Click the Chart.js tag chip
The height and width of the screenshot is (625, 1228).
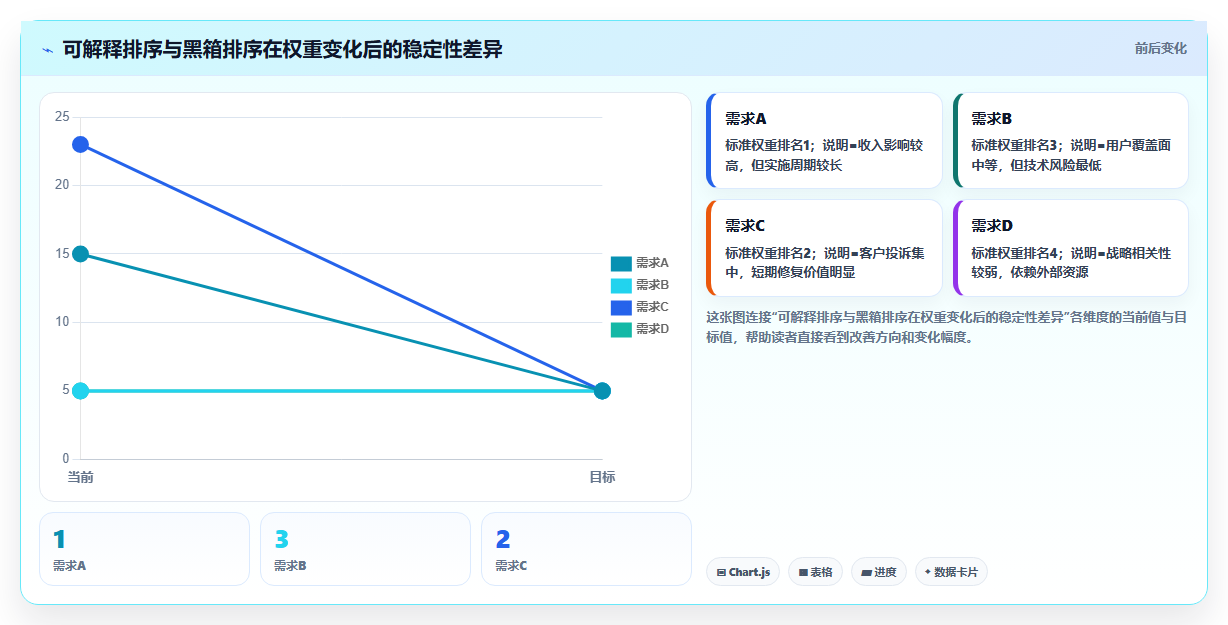pyautogui.click(x=743, y=572)
